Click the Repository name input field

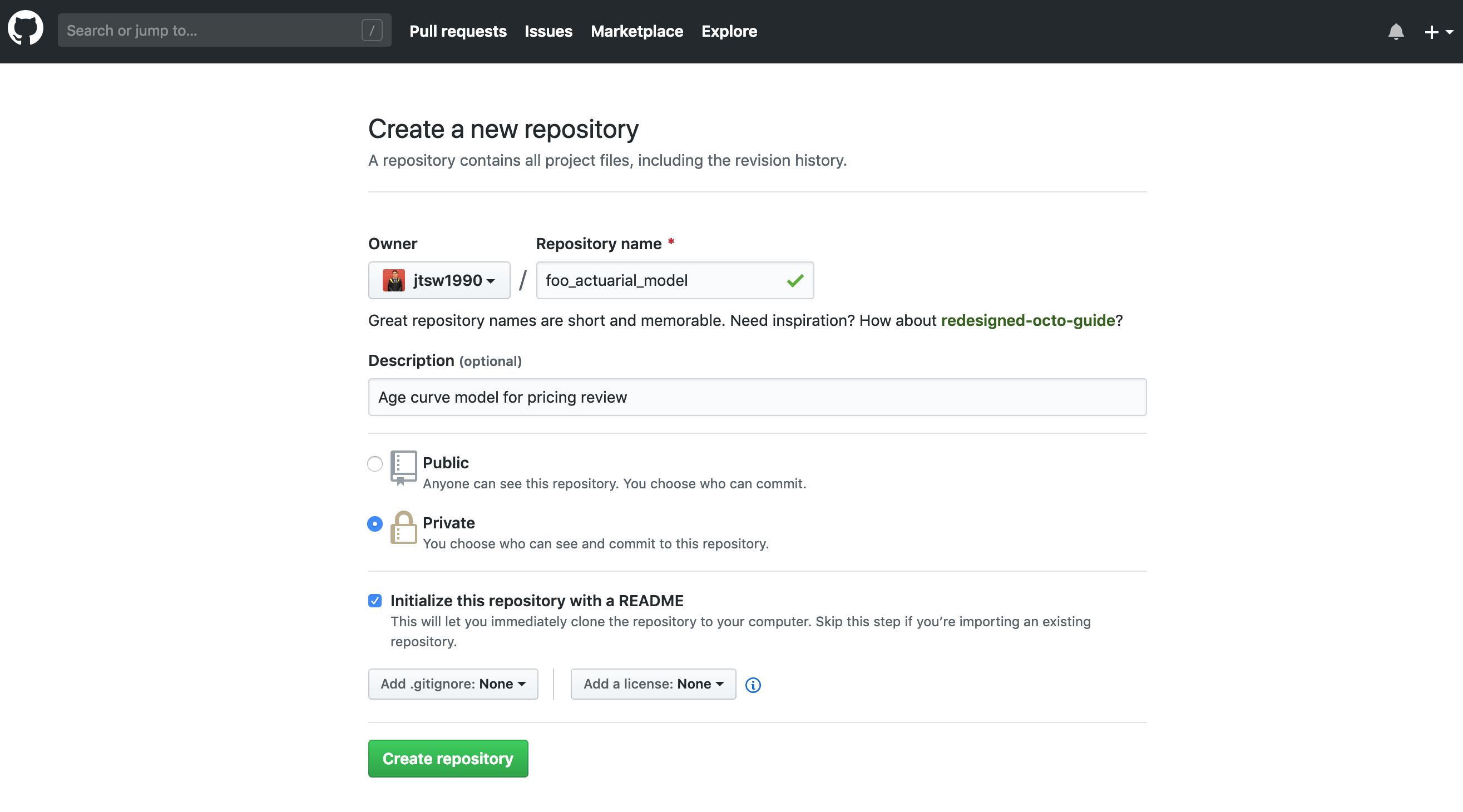point(675,280)
